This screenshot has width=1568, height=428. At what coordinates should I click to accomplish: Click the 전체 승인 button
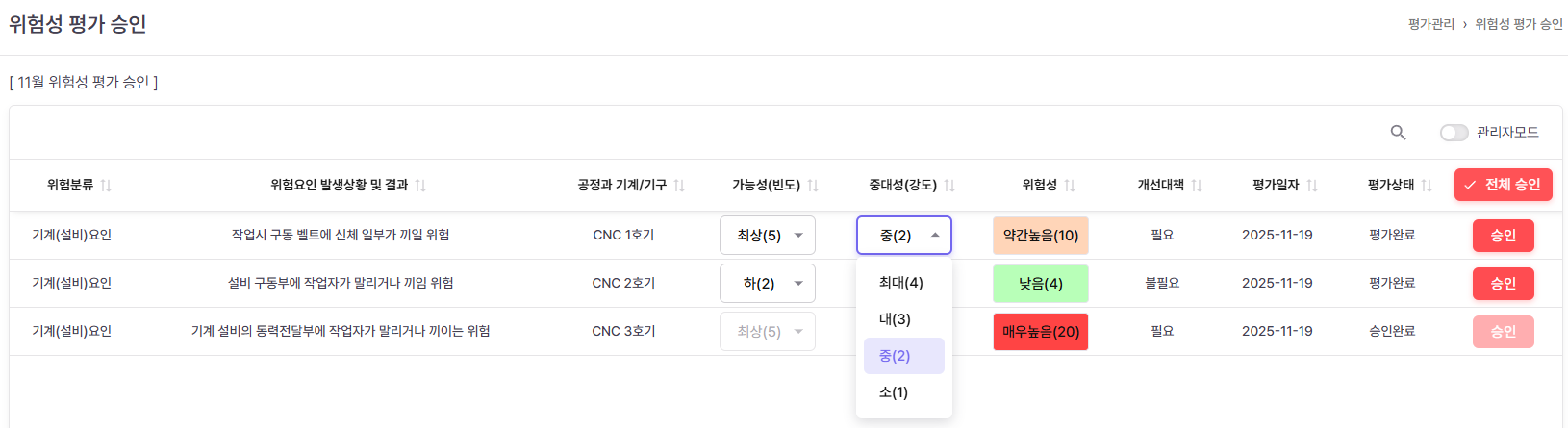(x=1503, y=185)
